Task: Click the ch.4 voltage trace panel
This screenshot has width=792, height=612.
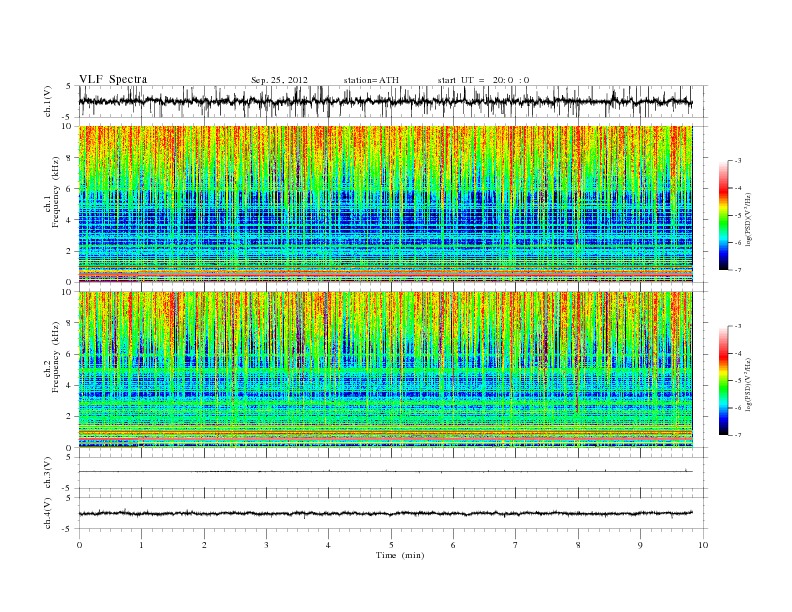Action: click(x=393, y=513)
